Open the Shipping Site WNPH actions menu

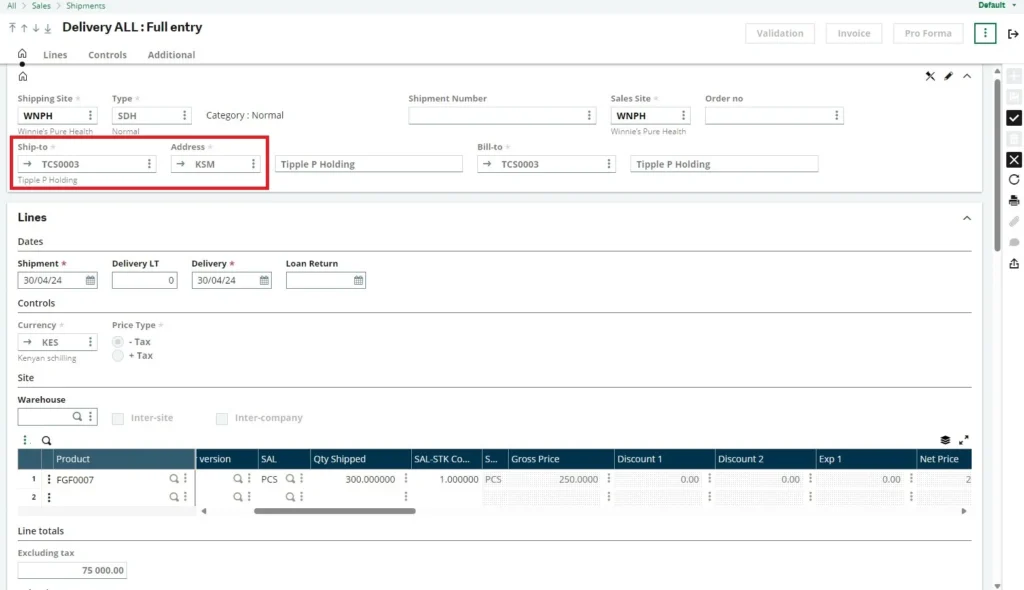click(x=90, y=116)
